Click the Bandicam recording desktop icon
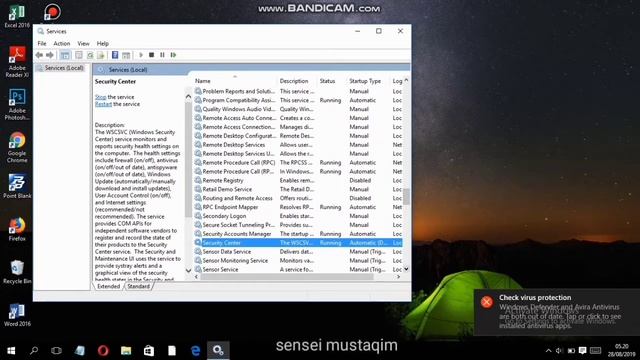This screenshot has width=640, height=360. (52, 11)
